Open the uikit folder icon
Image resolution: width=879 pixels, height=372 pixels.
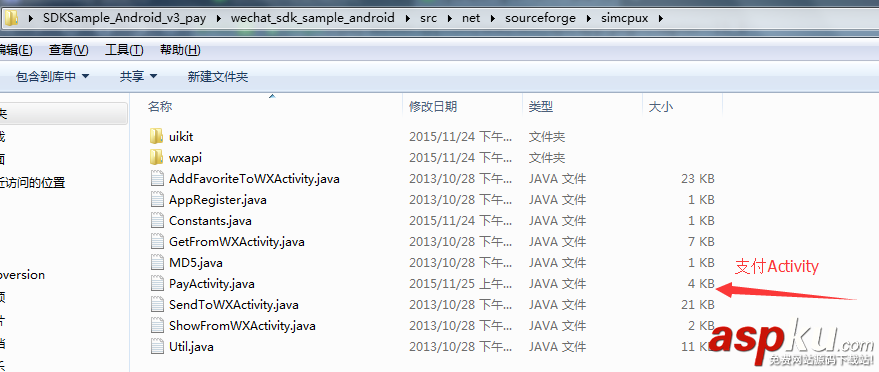(x=157, y=136)
